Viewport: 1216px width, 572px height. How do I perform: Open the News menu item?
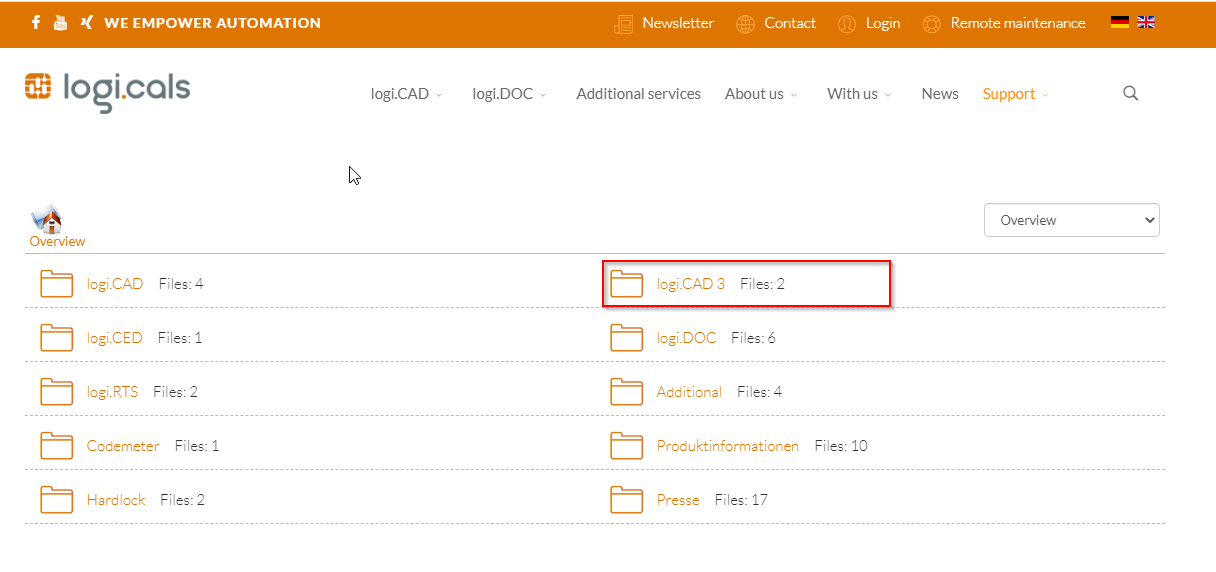[940, 94]
